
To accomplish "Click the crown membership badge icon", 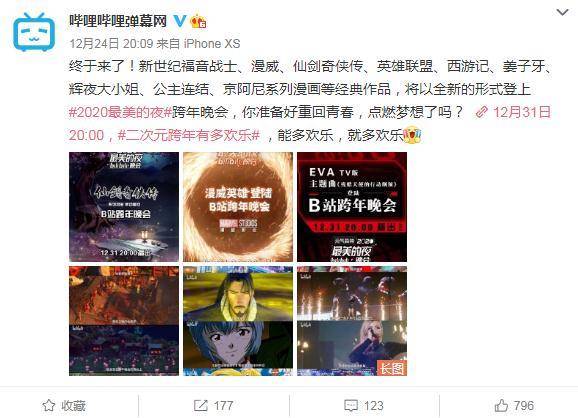I will (198, 21).
